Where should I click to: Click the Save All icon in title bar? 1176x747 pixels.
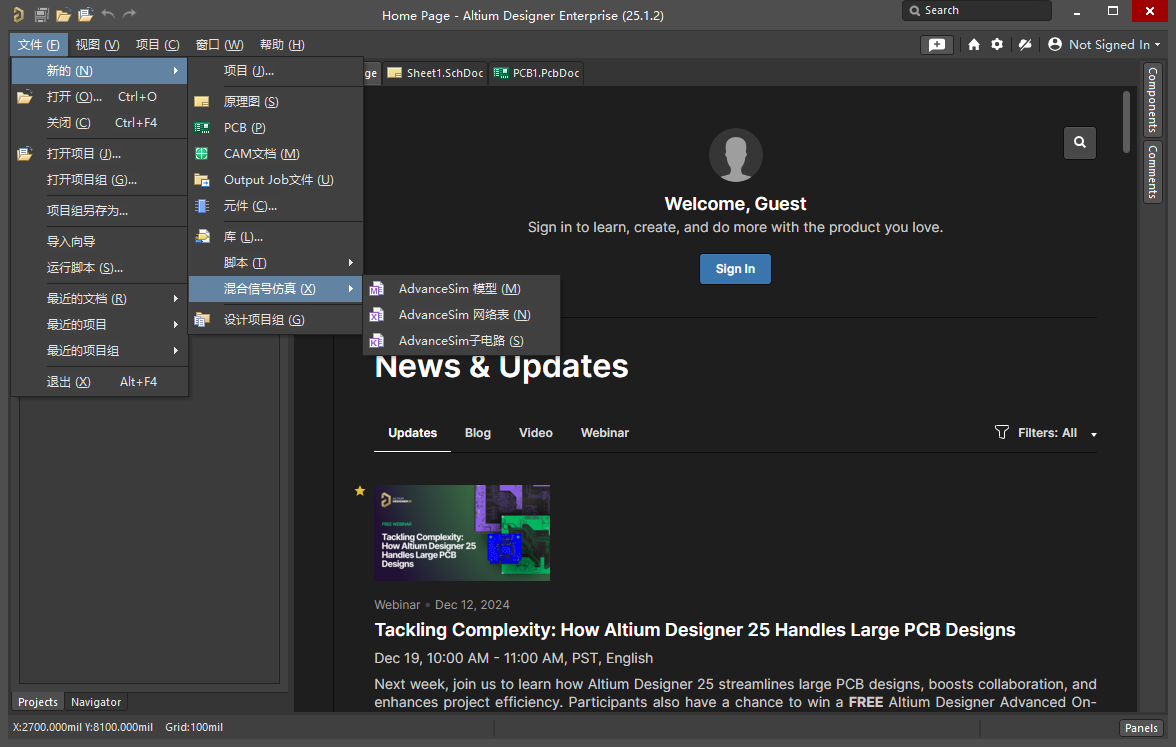pyautogui.click(x=41, y=15)
